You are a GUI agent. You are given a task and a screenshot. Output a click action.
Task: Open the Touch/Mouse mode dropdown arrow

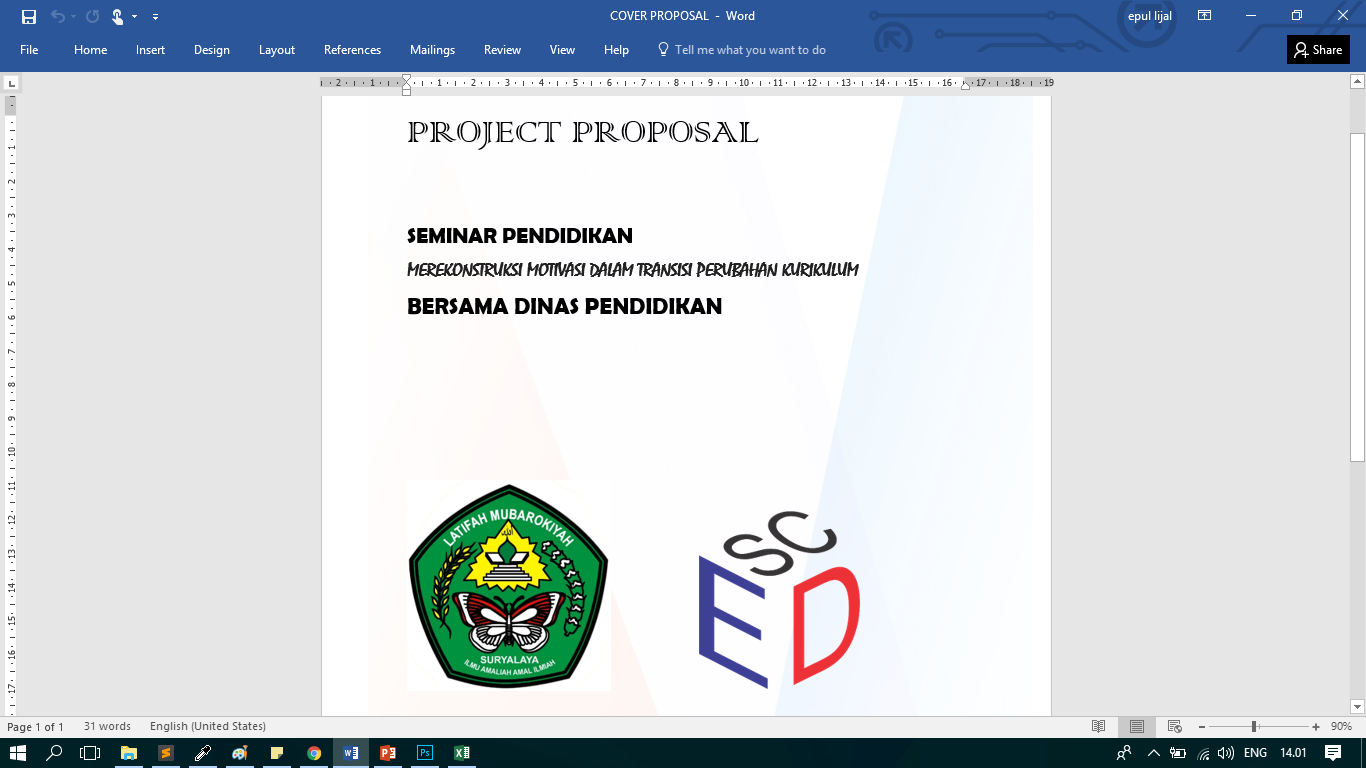click(134, 17)
